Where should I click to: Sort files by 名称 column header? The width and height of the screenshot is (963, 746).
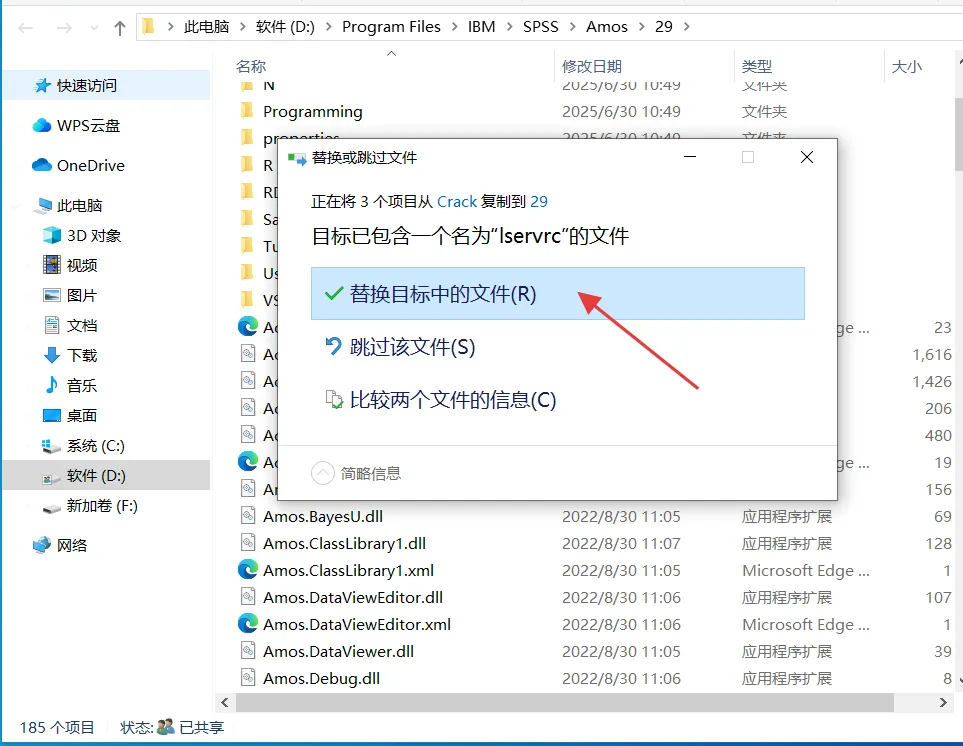(x=251, y=66)
